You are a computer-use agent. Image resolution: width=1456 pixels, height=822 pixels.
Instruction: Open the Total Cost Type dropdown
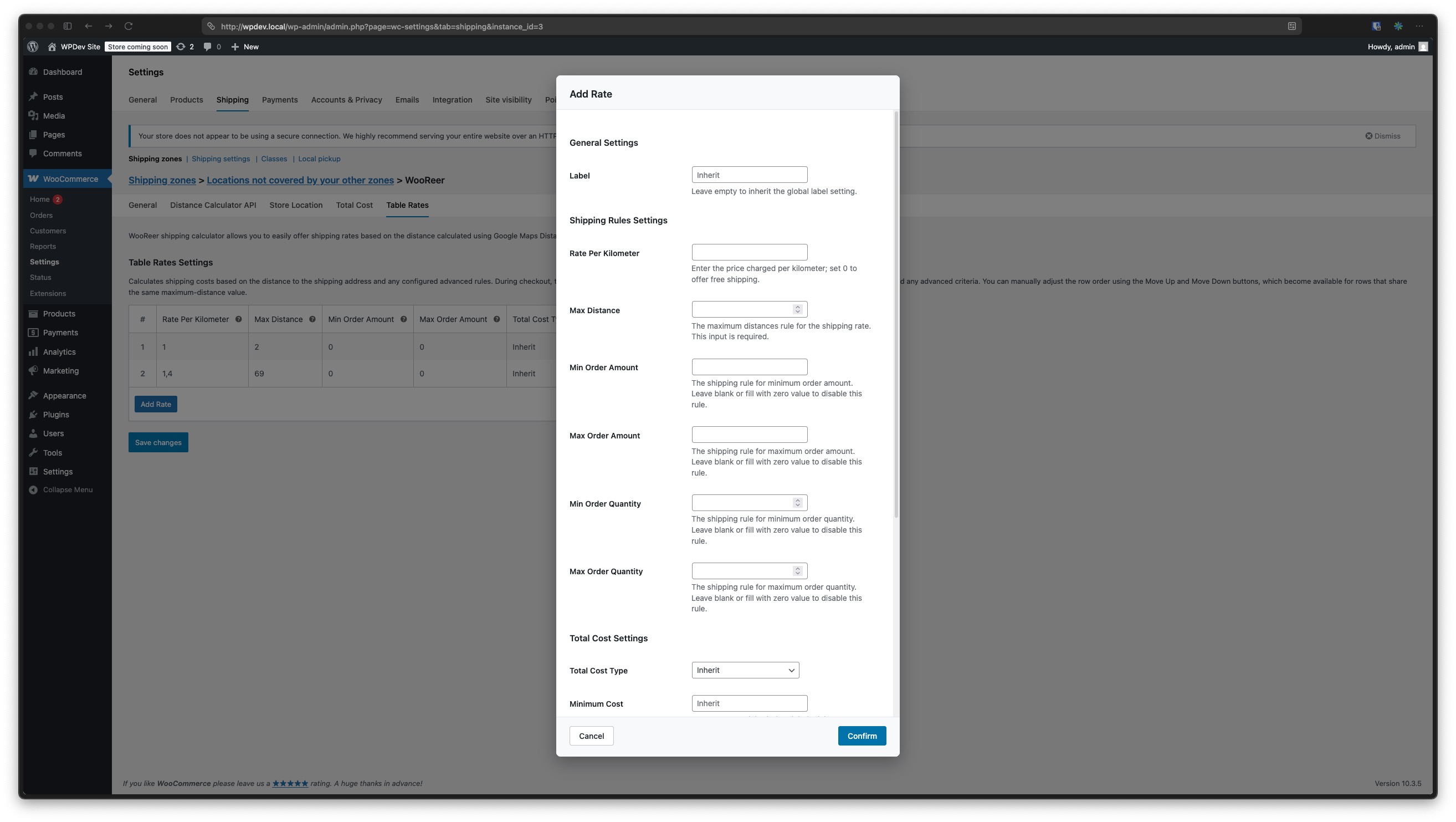point(745,671)
